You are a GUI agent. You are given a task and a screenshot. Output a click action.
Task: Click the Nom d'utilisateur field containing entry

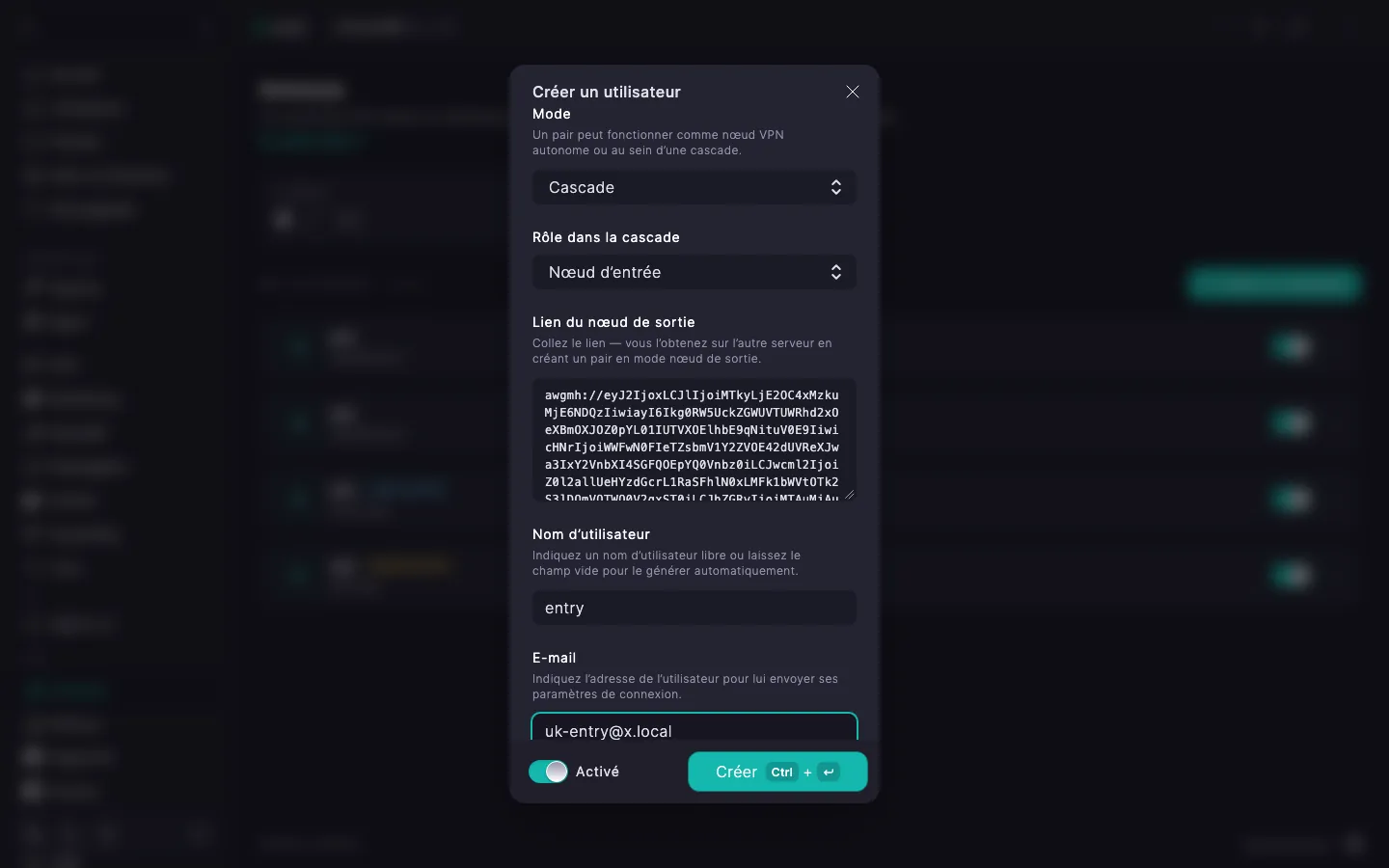tap(694, 608)
